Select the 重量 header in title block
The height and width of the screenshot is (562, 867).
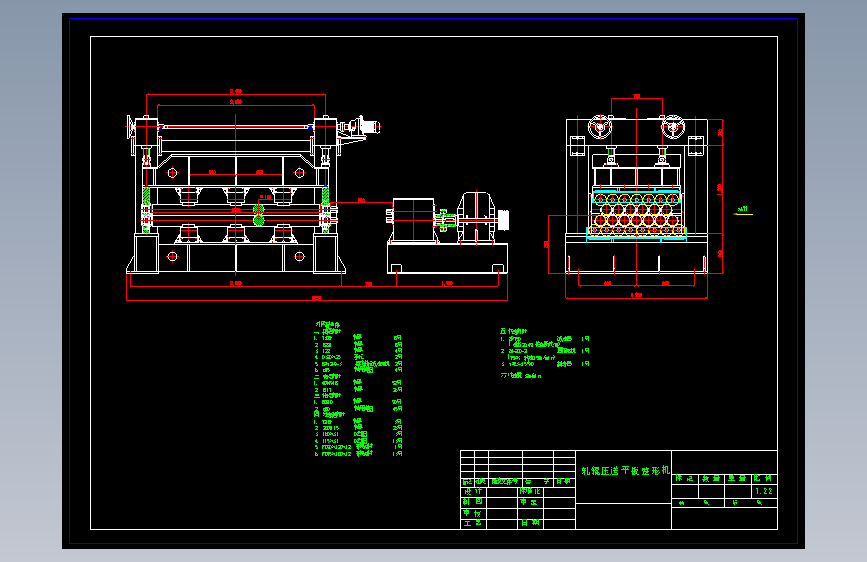[737, 478]
